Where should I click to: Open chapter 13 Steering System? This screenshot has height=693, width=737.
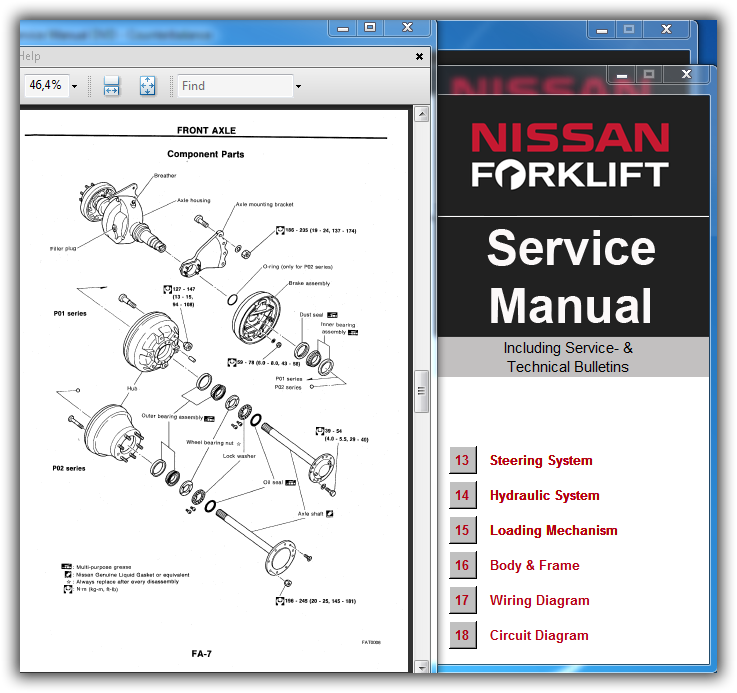click(x=541, y=460)
